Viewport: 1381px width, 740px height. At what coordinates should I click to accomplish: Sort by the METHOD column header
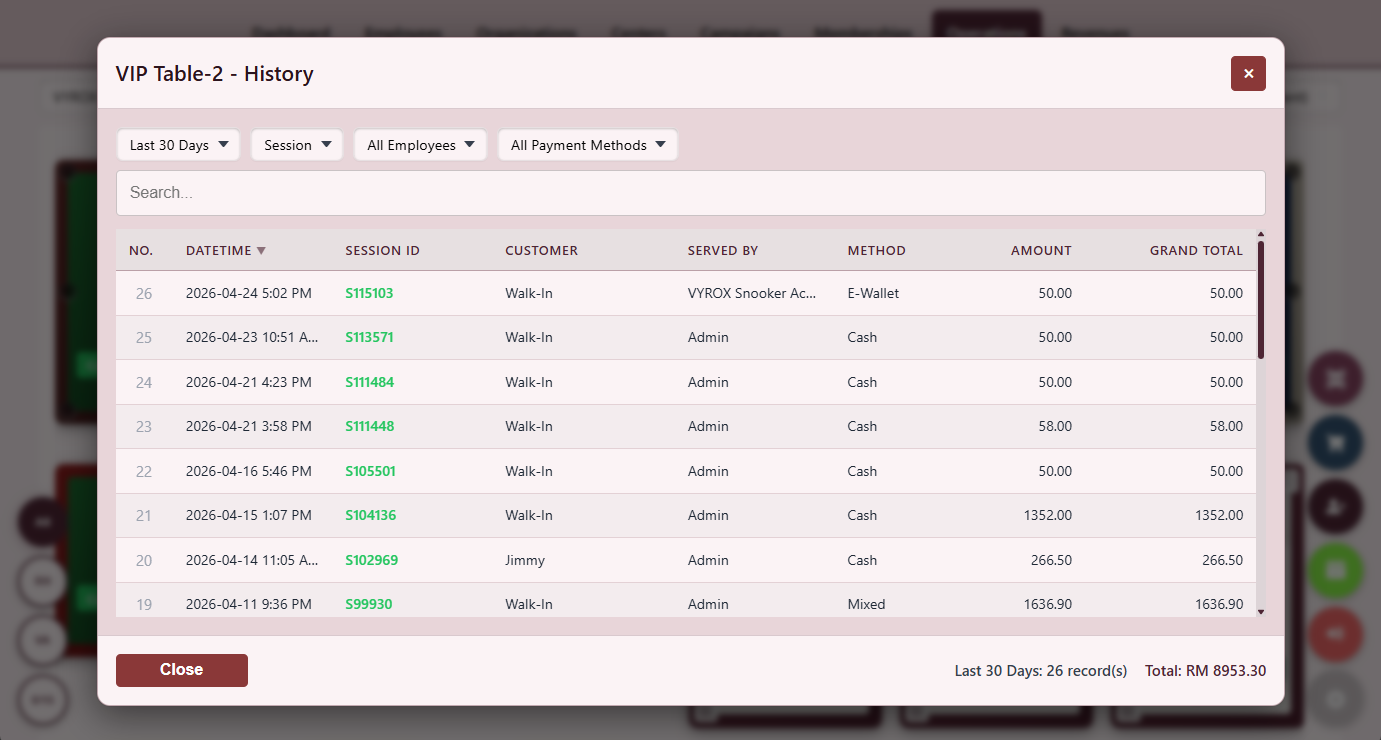coord(876,251)
